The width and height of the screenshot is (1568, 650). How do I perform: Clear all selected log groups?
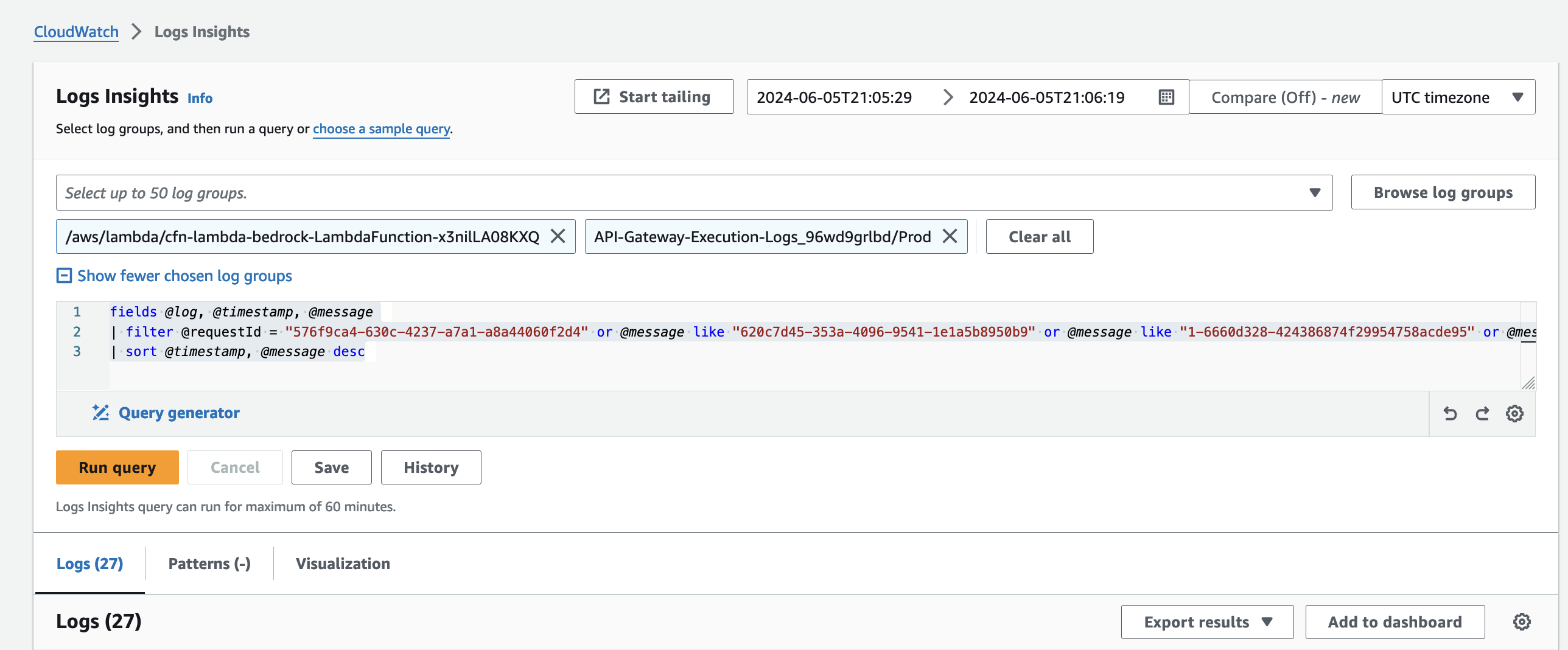[x=1040, y=237]
